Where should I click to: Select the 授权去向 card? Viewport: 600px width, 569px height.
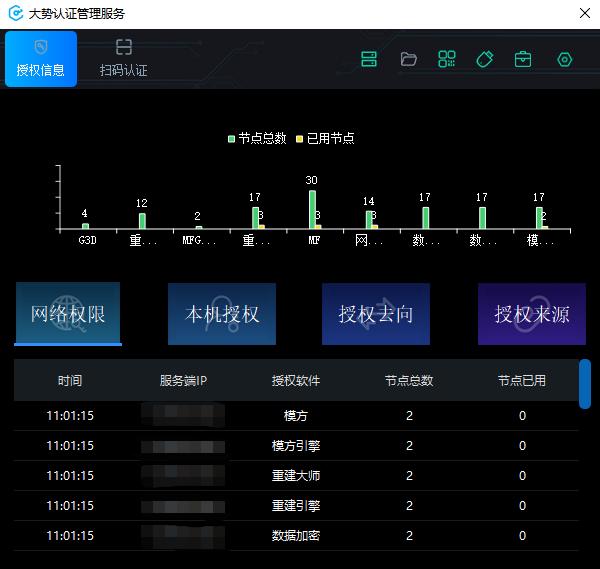(x=376, y=314)
